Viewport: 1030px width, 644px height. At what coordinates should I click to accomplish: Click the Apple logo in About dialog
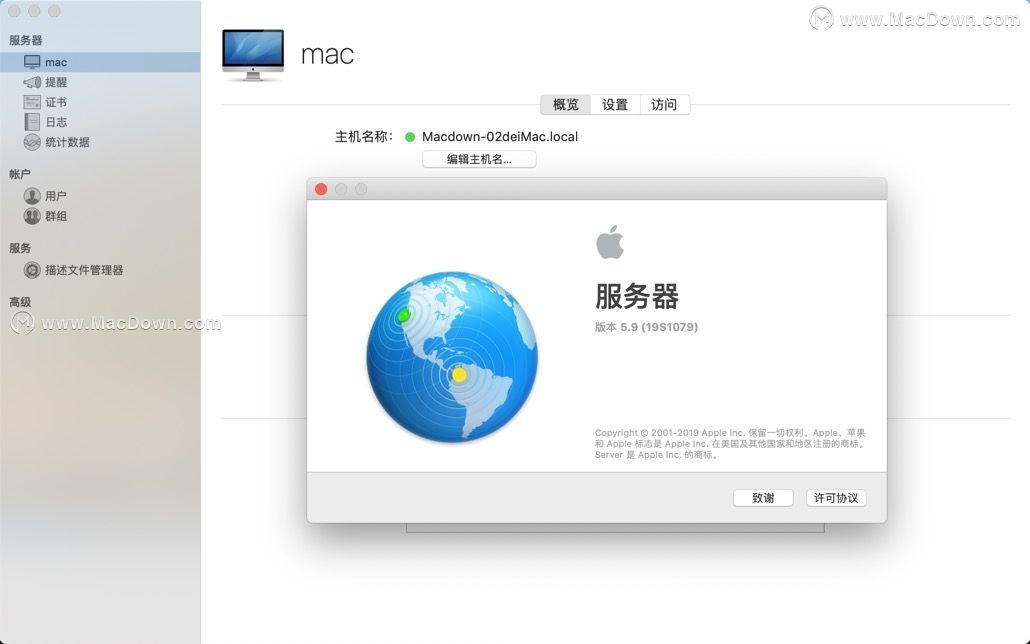point(610,242)
